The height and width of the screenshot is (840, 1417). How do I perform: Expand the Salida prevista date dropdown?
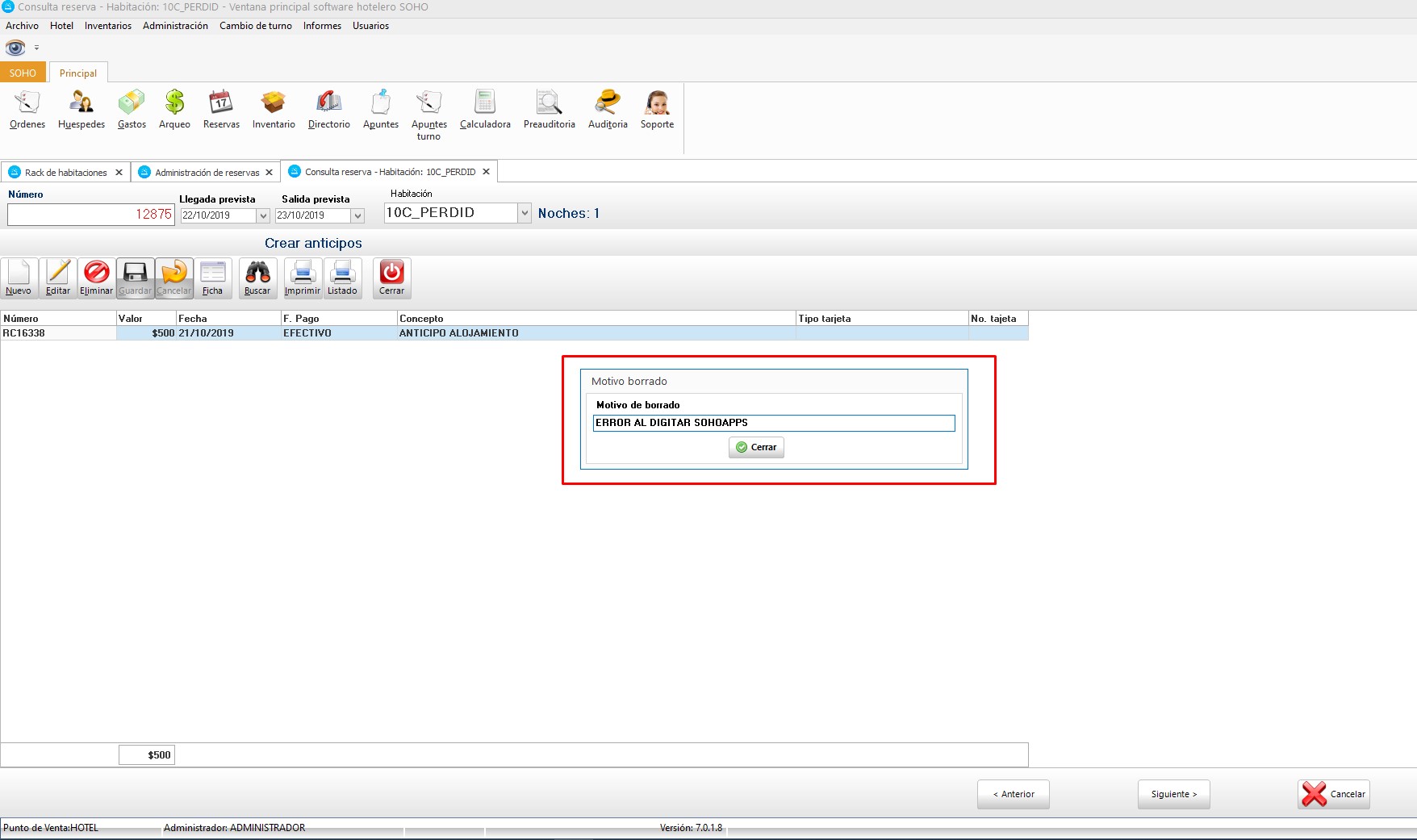pos(357,216)
